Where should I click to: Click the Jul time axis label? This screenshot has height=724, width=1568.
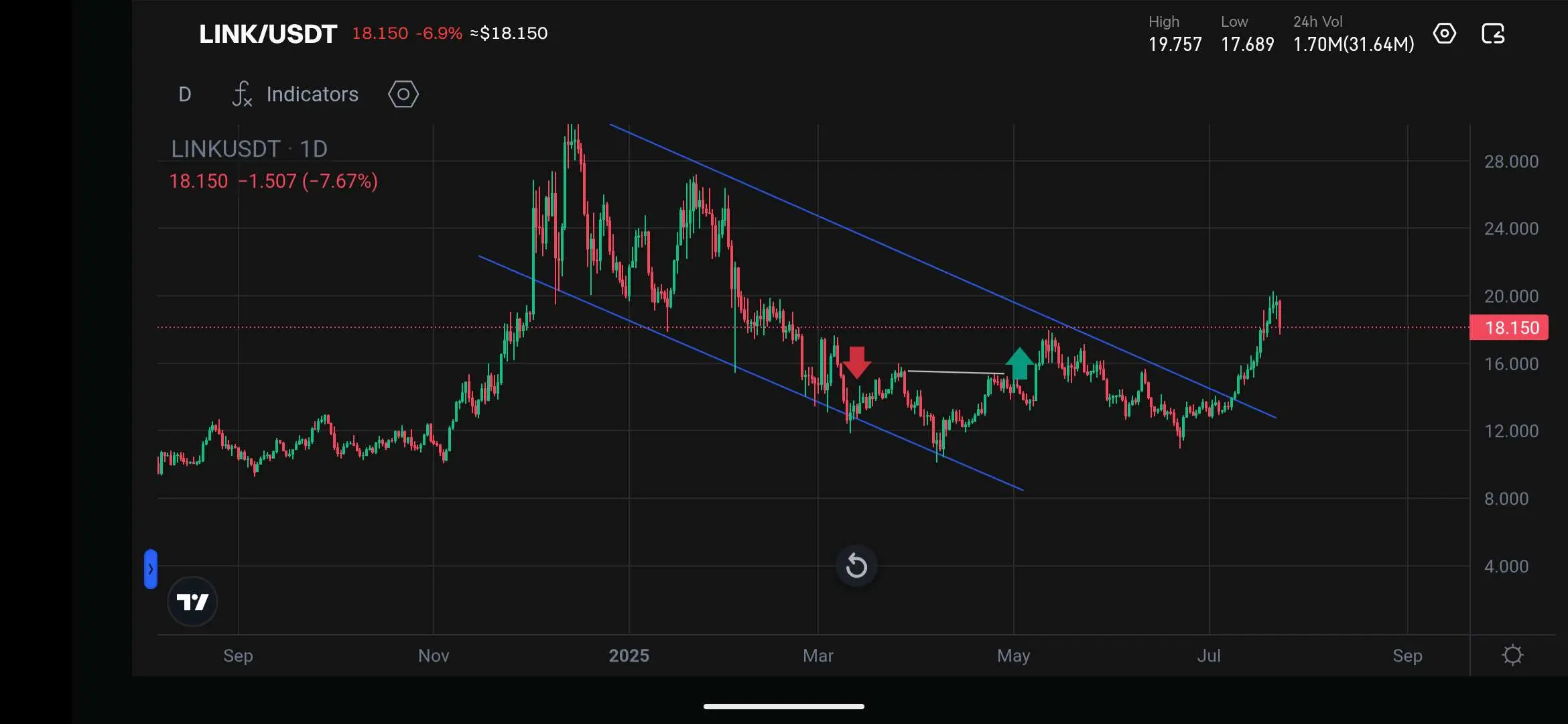tap(1209, 656)
